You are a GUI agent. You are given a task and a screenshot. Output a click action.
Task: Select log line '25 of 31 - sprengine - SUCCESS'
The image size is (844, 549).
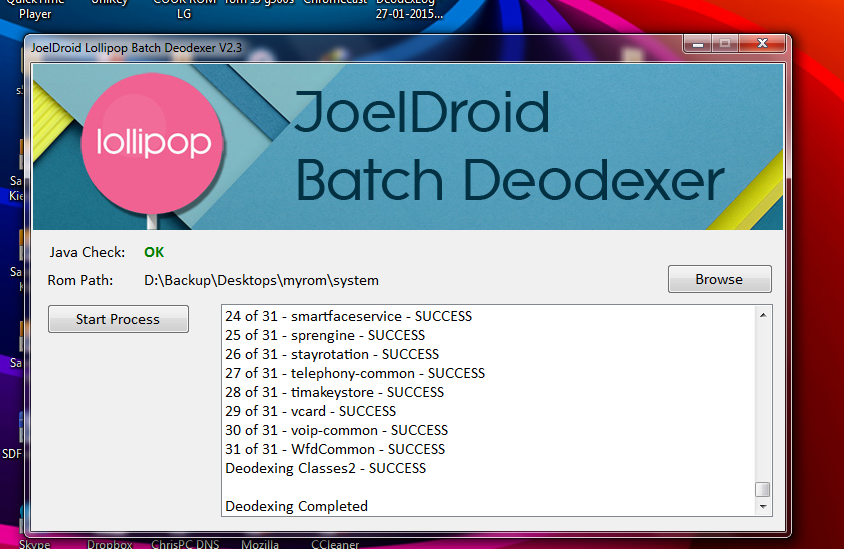point(325,335)
